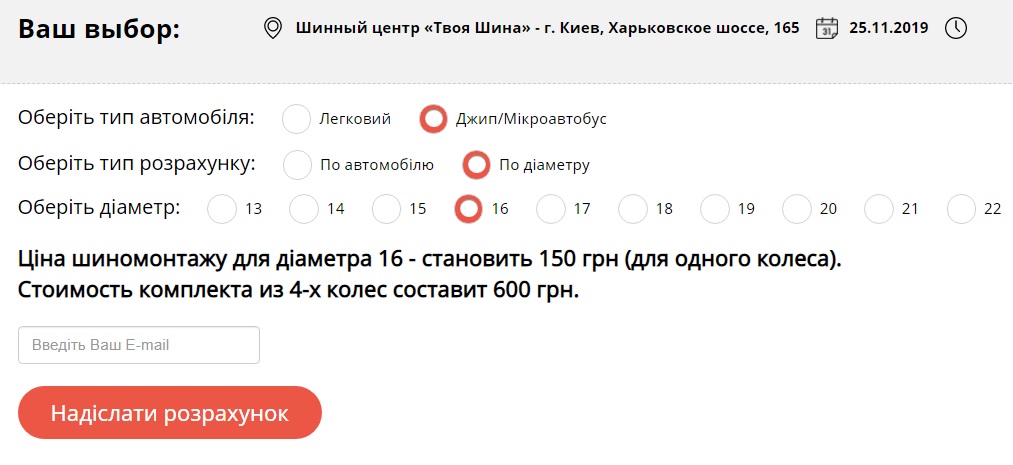Choose diameter 22 radio button

pos(961,209)
